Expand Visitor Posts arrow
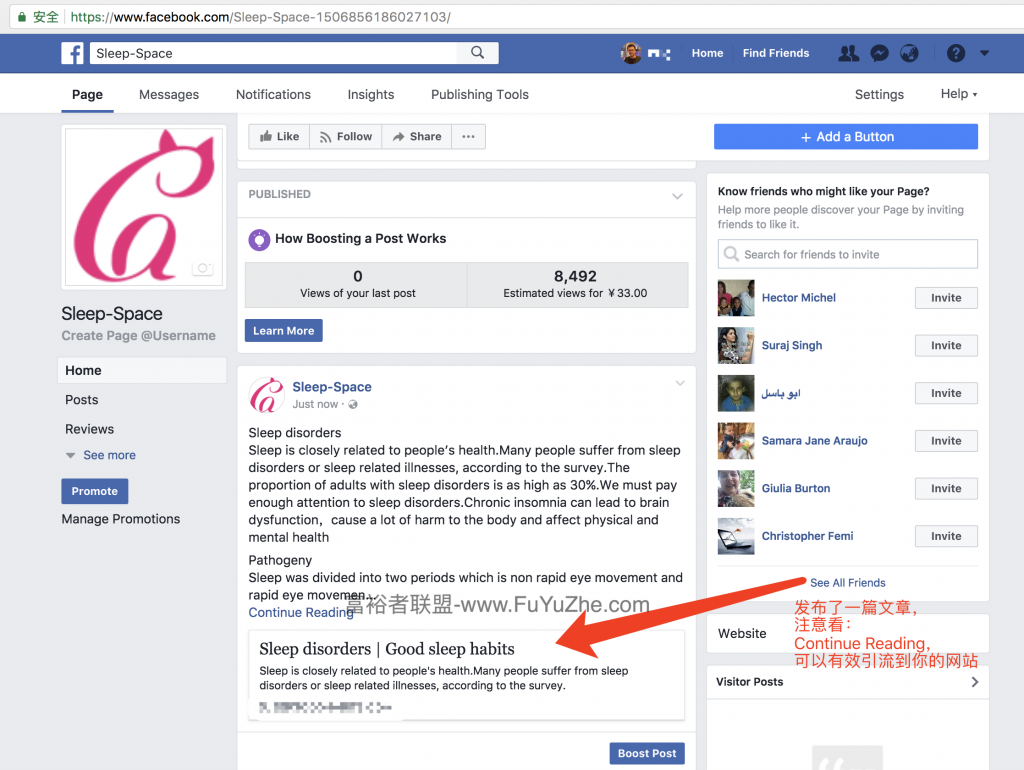Image resolution: width=1024 pixels, height=770 pixels. pos(974,682)
